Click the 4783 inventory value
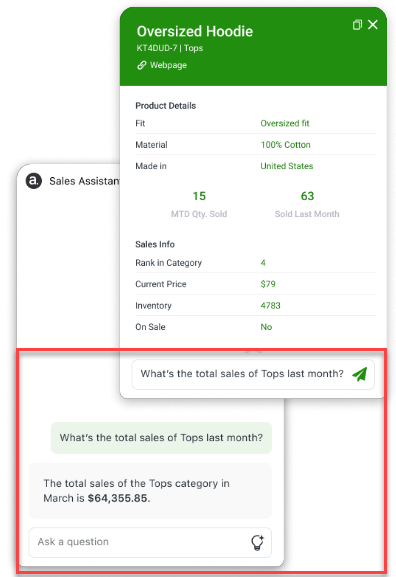The image size is (396, 577). pyautogui.click(x=271, y=305)
